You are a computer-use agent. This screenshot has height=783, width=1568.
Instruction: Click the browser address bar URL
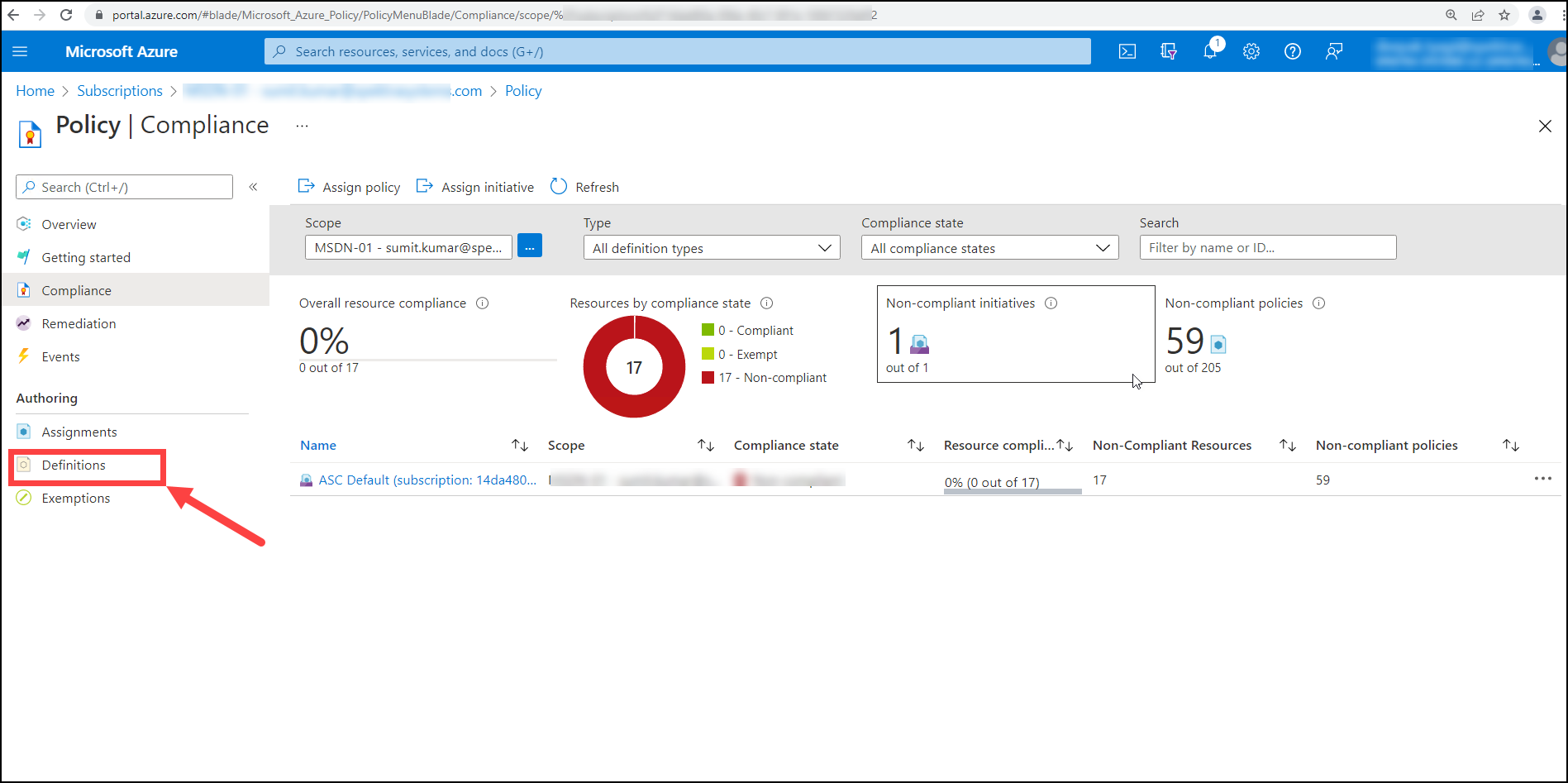pyautogui.click(x=496, y=15)
